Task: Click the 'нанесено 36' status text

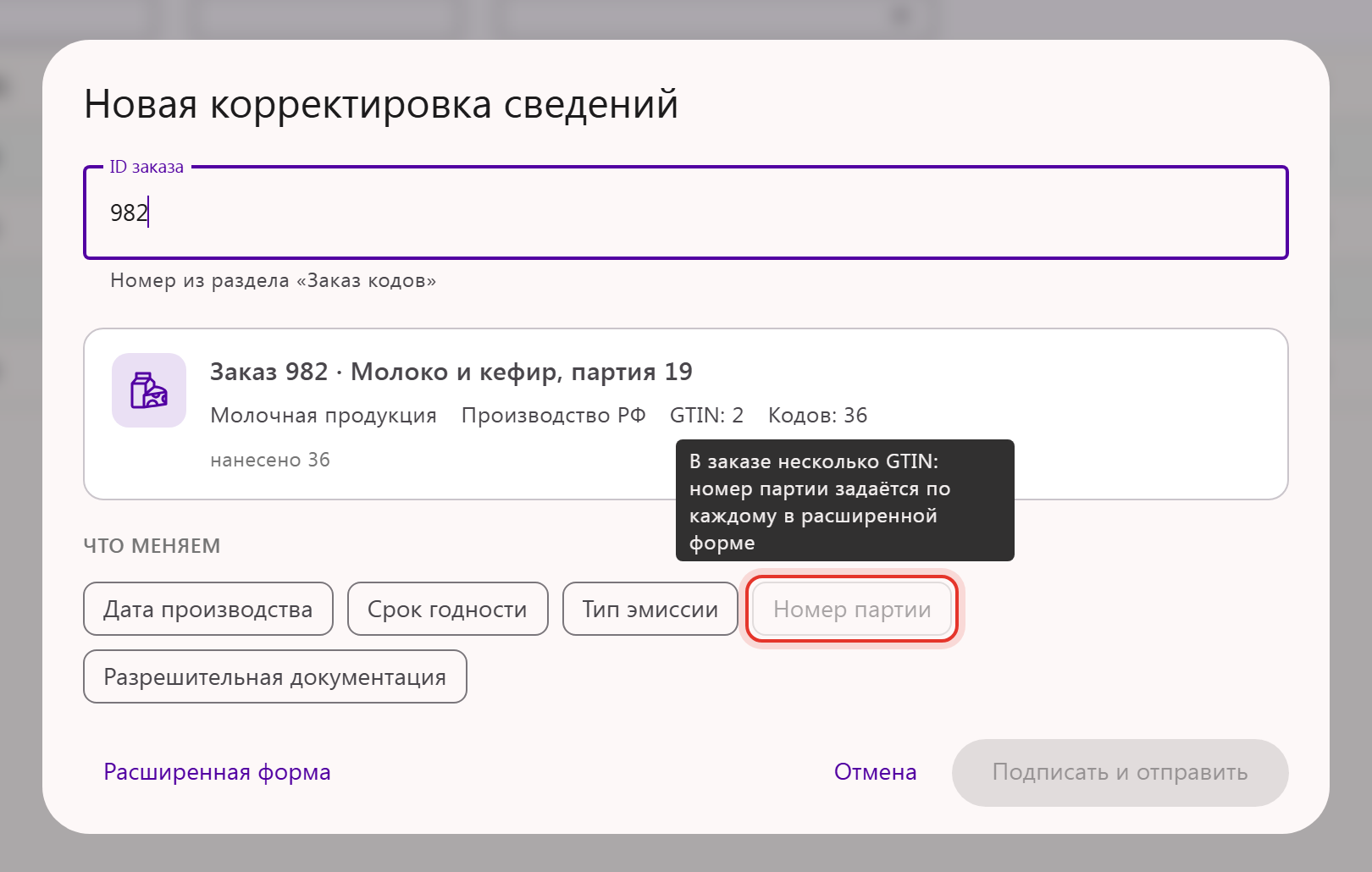Action: (x=270, y=460)
